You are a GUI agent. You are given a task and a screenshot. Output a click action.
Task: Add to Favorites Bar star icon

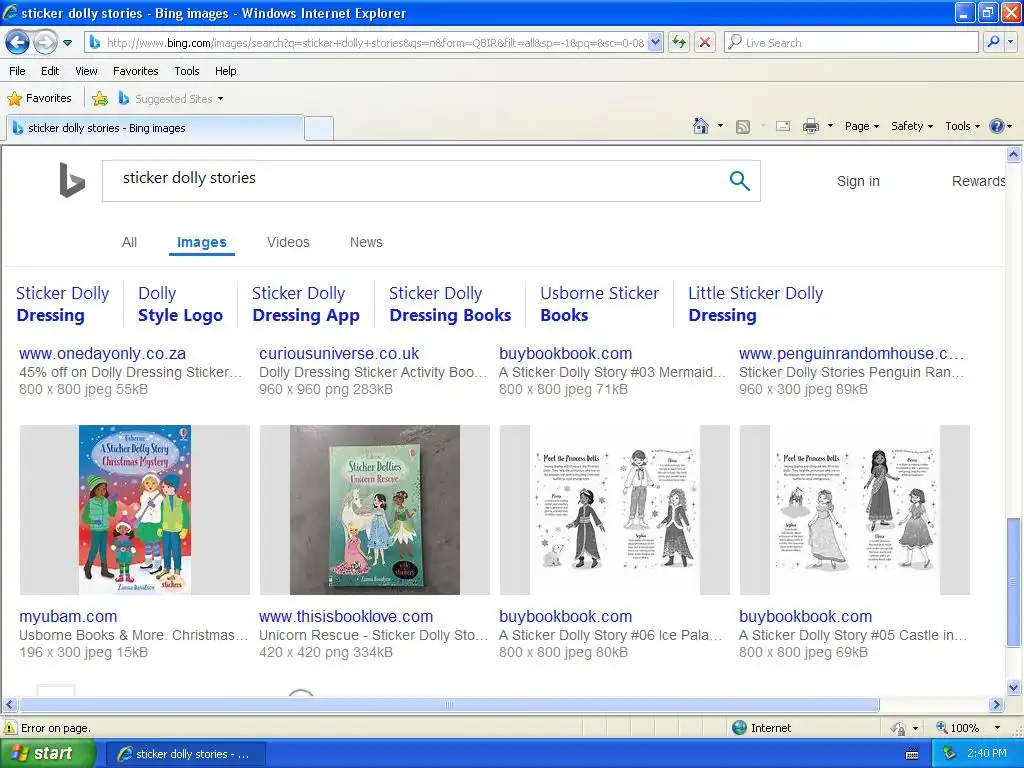[x=100, y=99]
